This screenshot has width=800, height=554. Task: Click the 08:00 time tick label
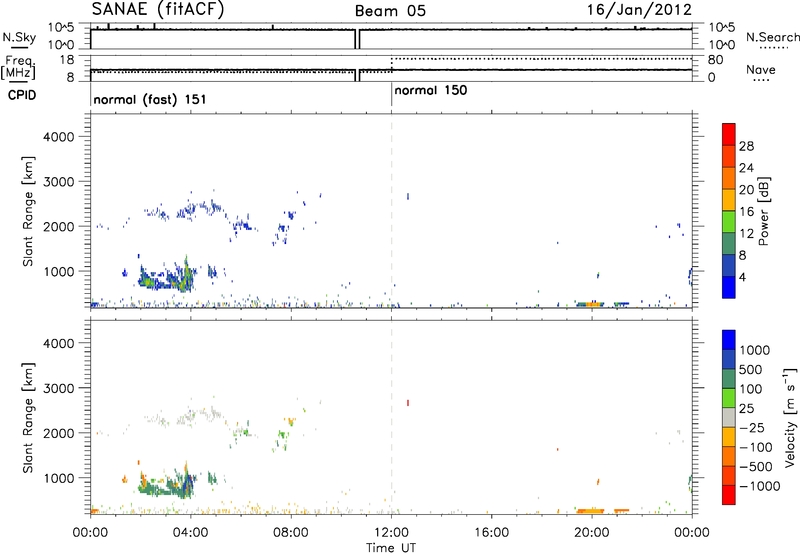(291, 533)
